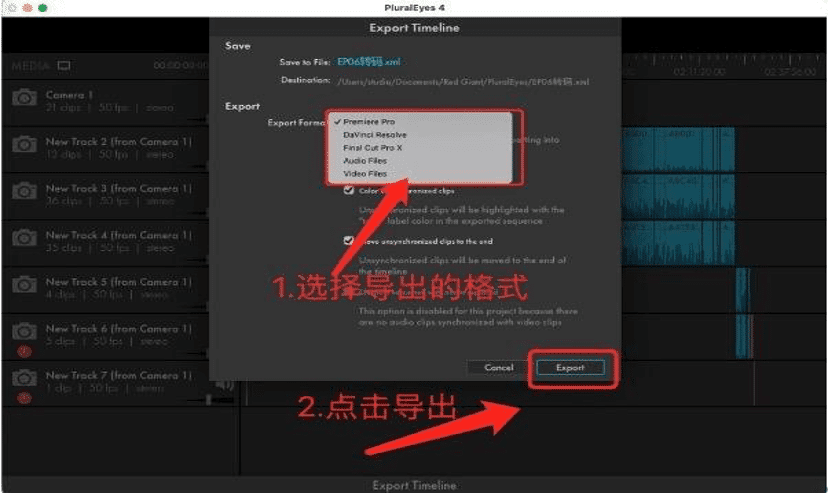Click camera icon of New Track 7
Screen dimensions: 828x493
[25, 377]
